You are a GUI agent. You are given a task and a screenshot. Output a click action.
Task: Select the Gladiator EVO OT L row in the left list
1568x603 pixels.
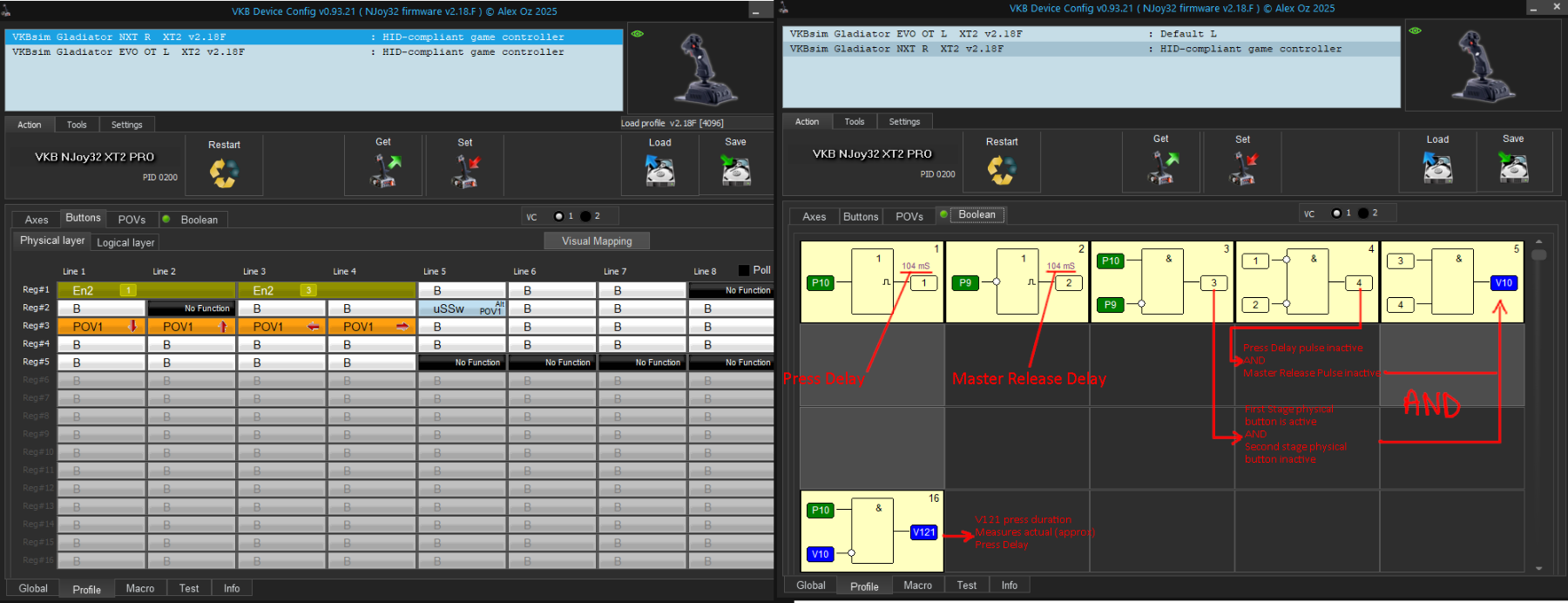click(314, 51)
